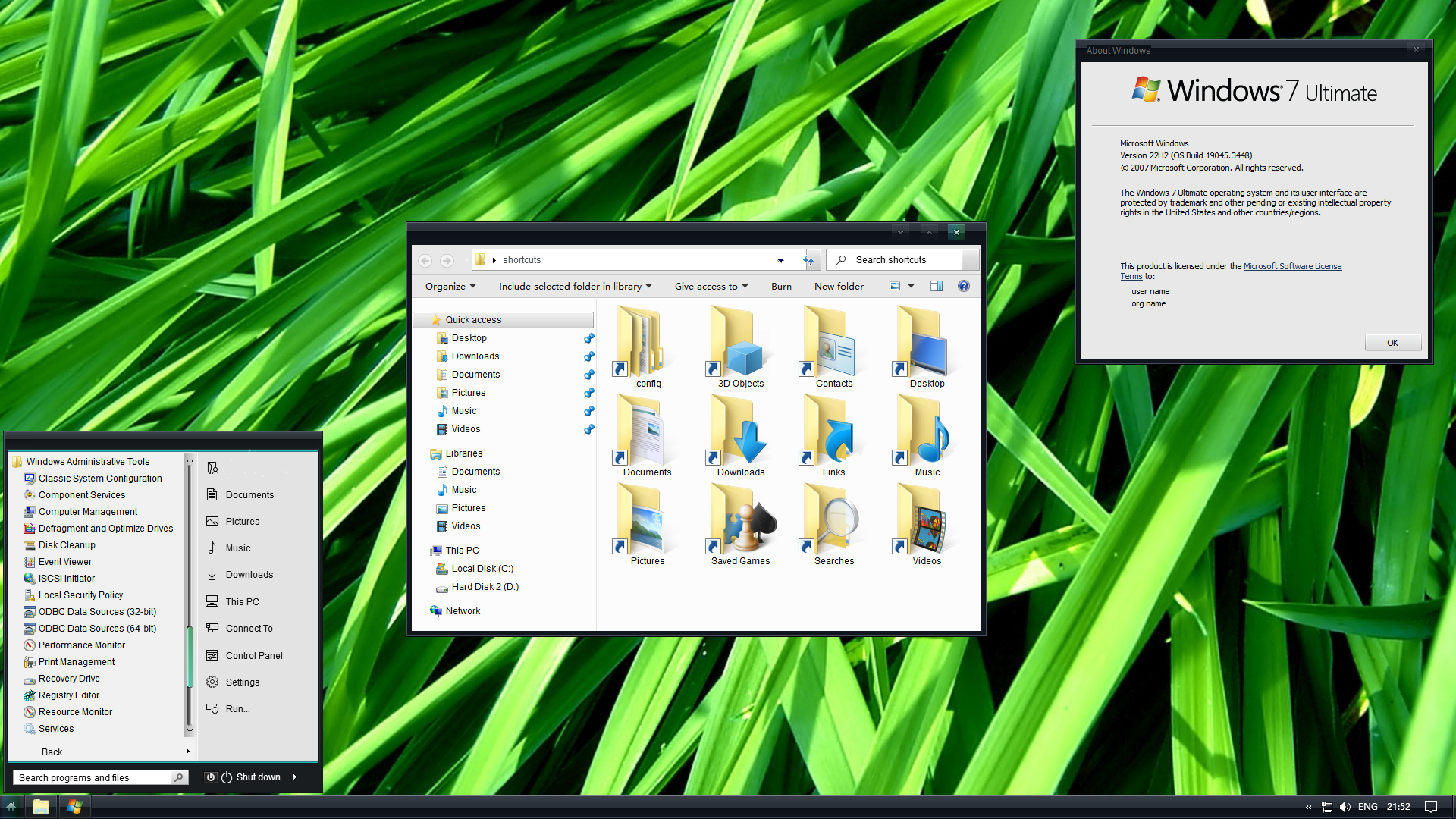Image resolution: width=1456 pixels, height=819 pixels.
Task: Expand the Organize dropdown menu
Action: [450, 287]
